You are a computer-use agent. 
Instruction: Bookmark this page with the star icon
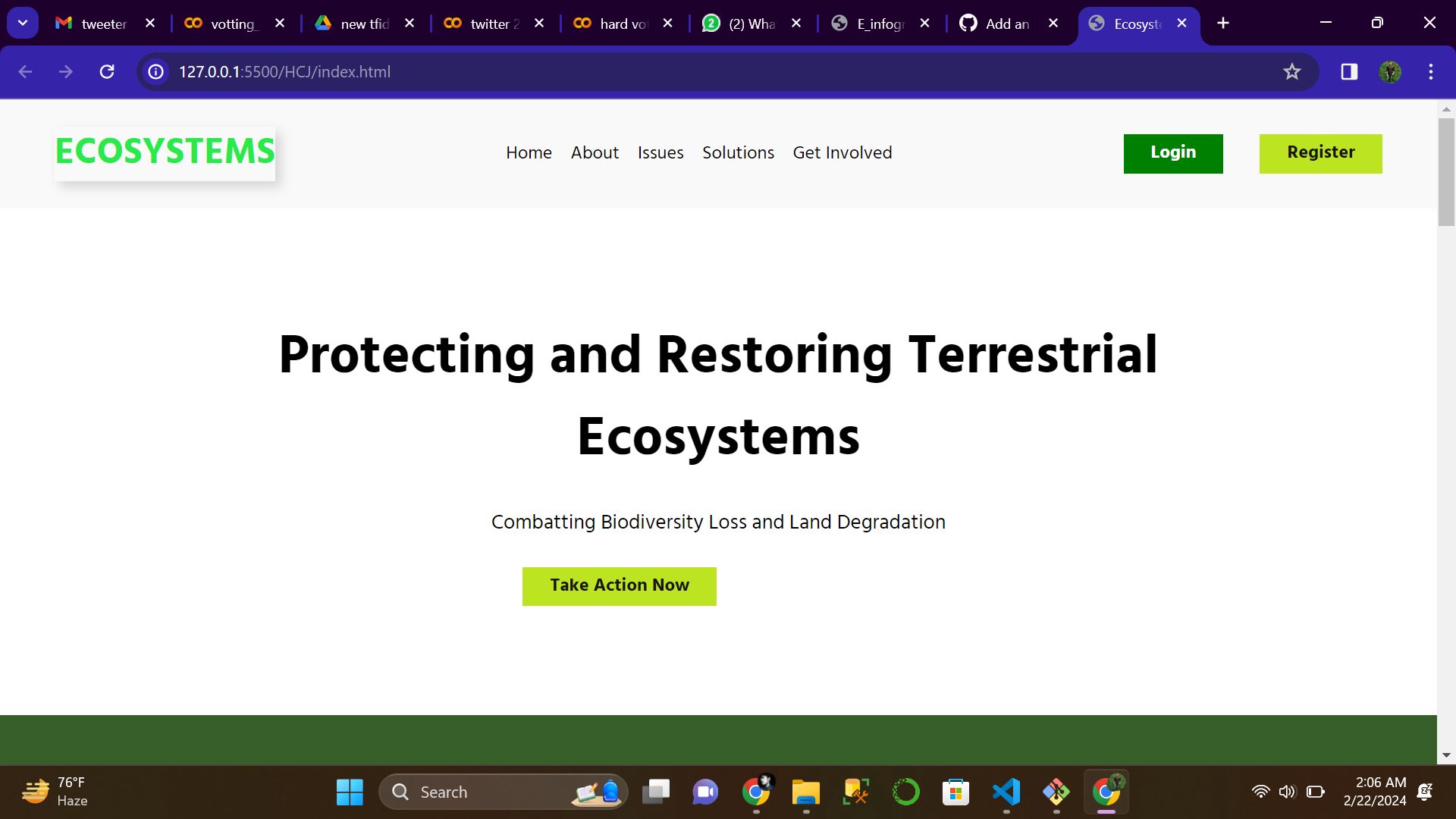click(x=1292, y=72)
